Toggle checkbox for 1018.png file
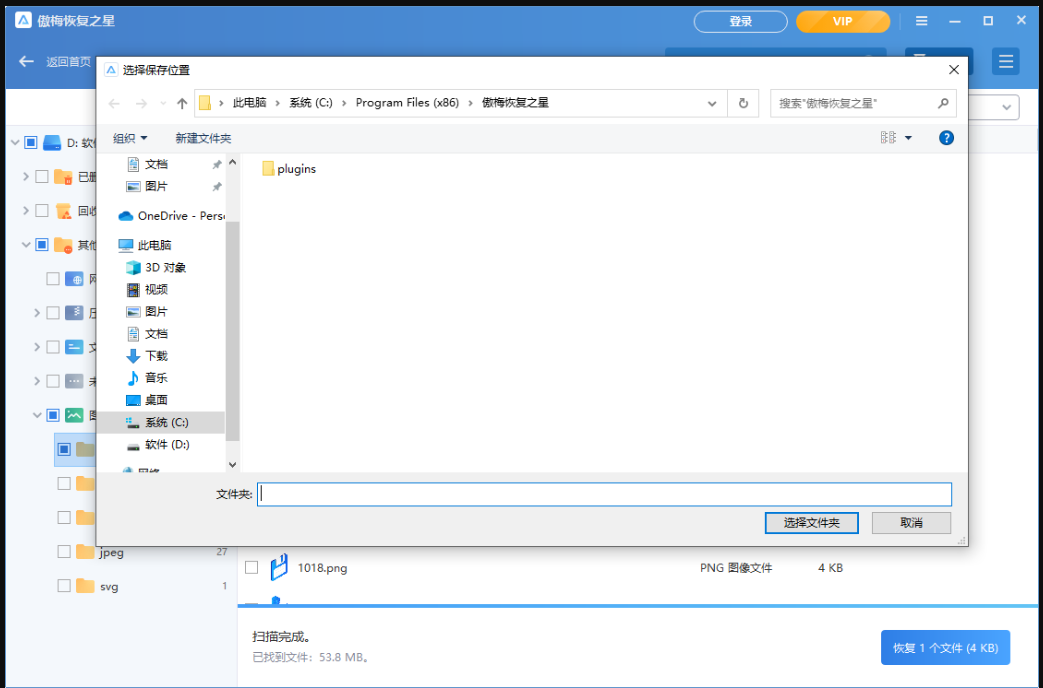This screenshot has width=1043, height=688. click(x=252, y=567)
